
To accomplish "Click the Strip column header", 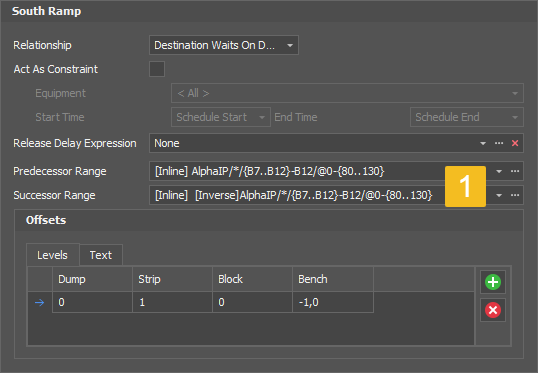I will tap(172, 279).
